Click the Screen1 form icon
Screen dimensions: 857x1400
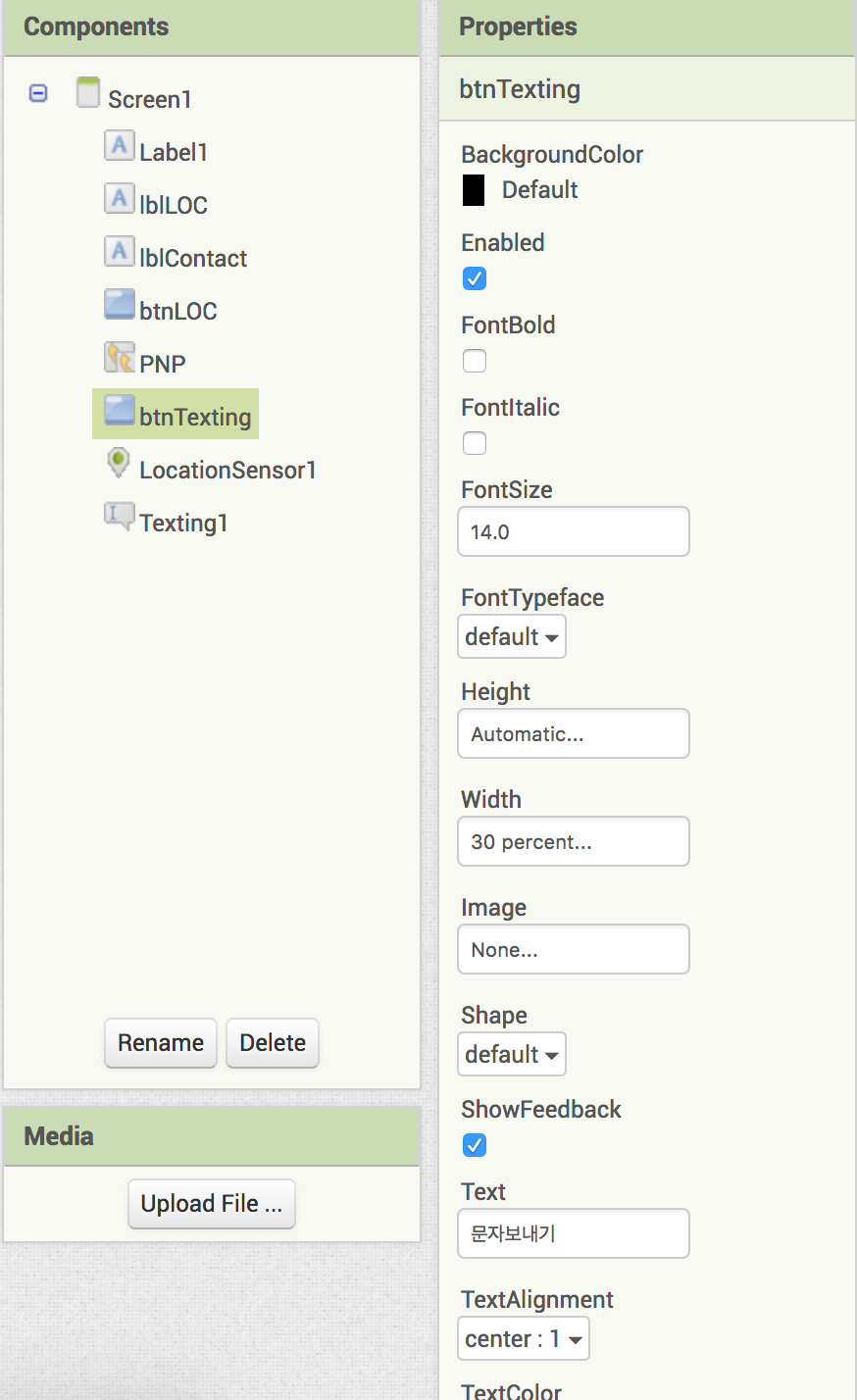(x=88, y=92)
